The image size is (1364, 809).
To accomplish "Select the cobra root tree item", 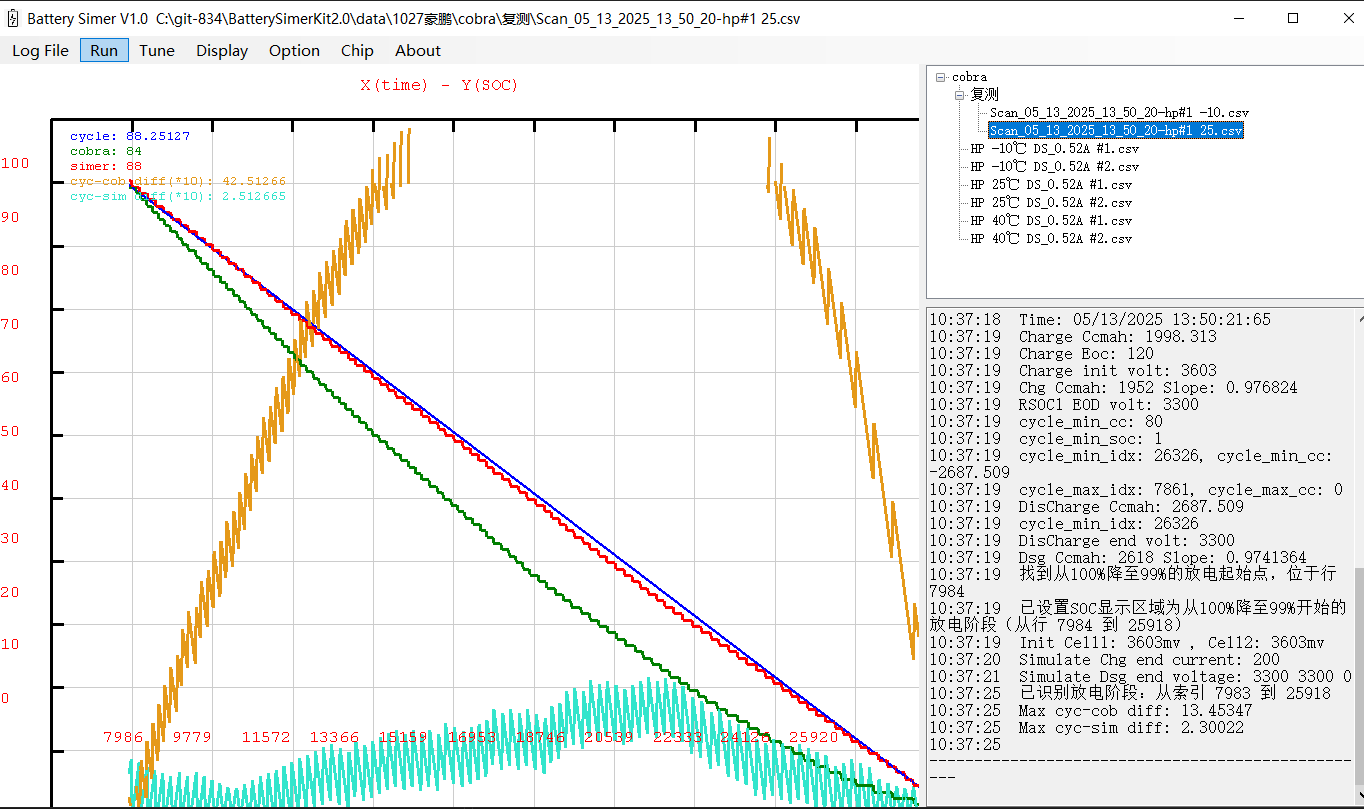I will (x=969, y=77).
